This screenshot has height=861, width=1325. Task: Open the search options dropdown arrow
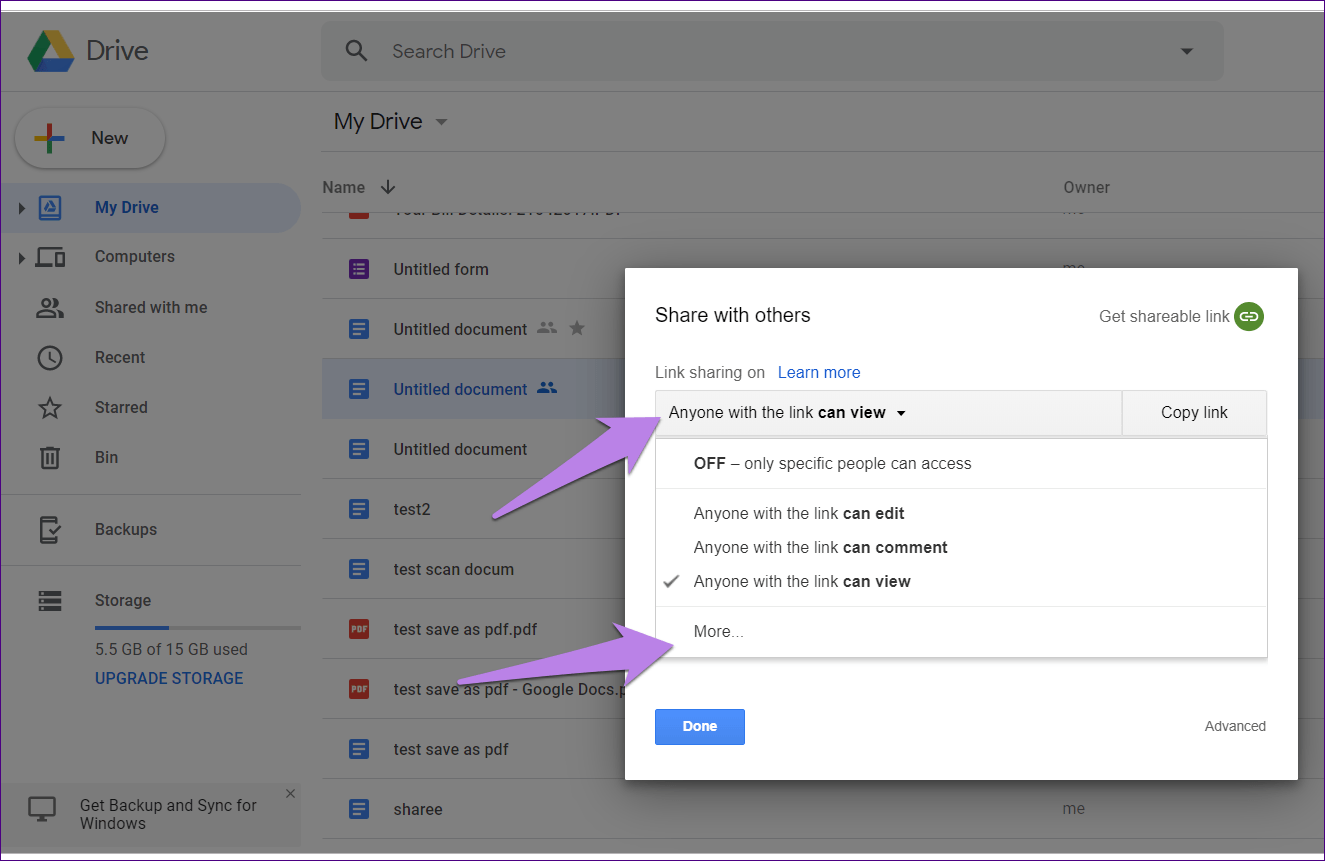click(x=1187, y=51)
